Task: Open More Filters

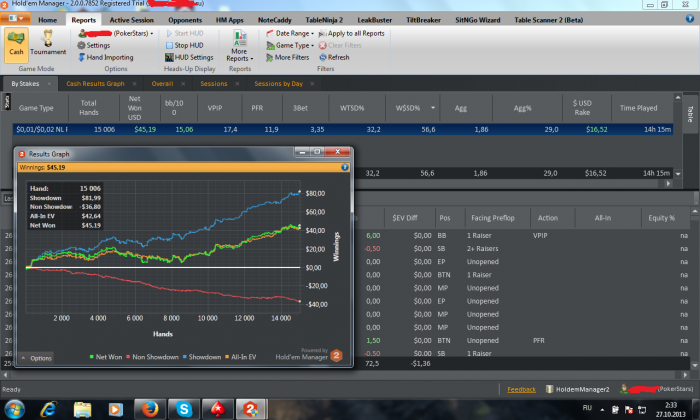Action: click(287, 57)
